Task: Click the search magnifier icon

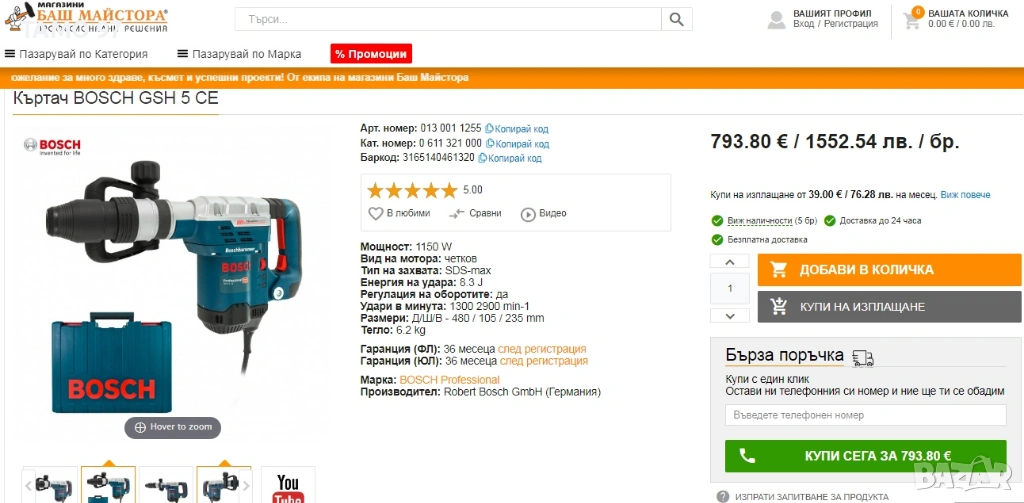Action: tap(677, 20)
